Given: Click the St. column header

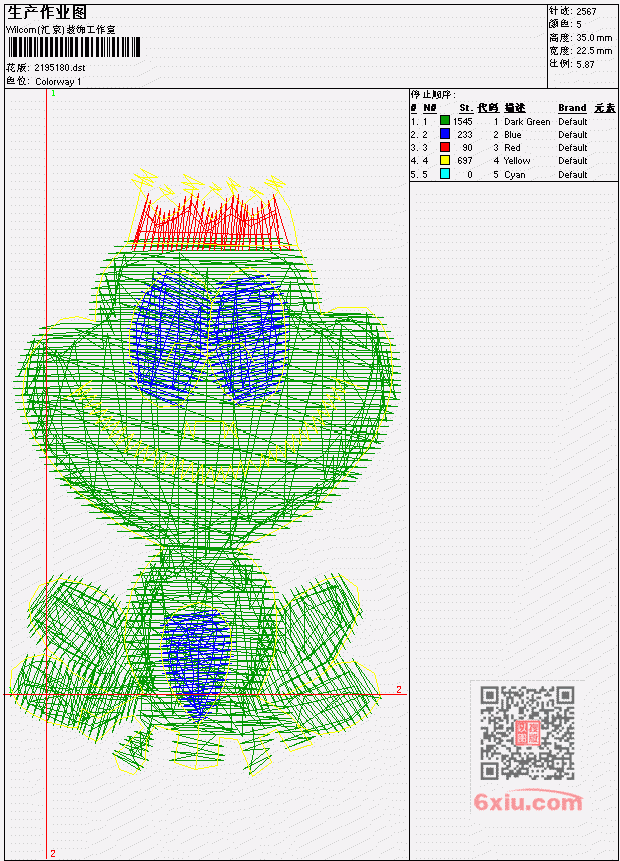Looking at the screenshot, I should tap(466, 108).
